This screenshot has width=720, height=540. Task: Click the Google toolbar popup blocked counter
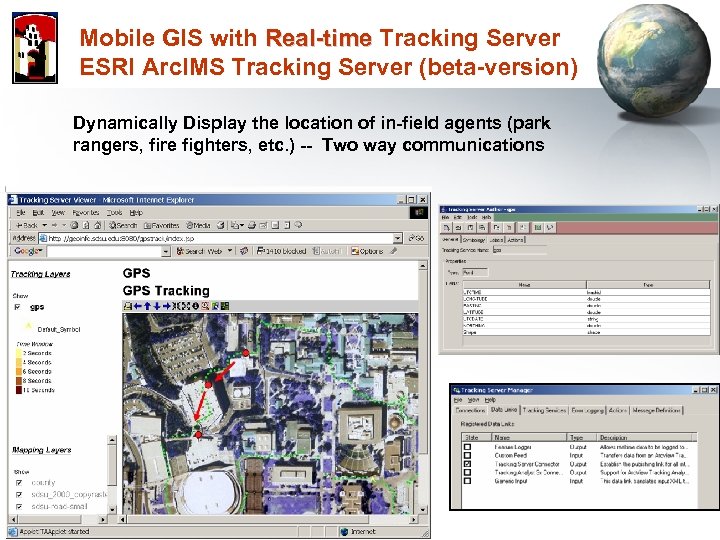point(281,251)
